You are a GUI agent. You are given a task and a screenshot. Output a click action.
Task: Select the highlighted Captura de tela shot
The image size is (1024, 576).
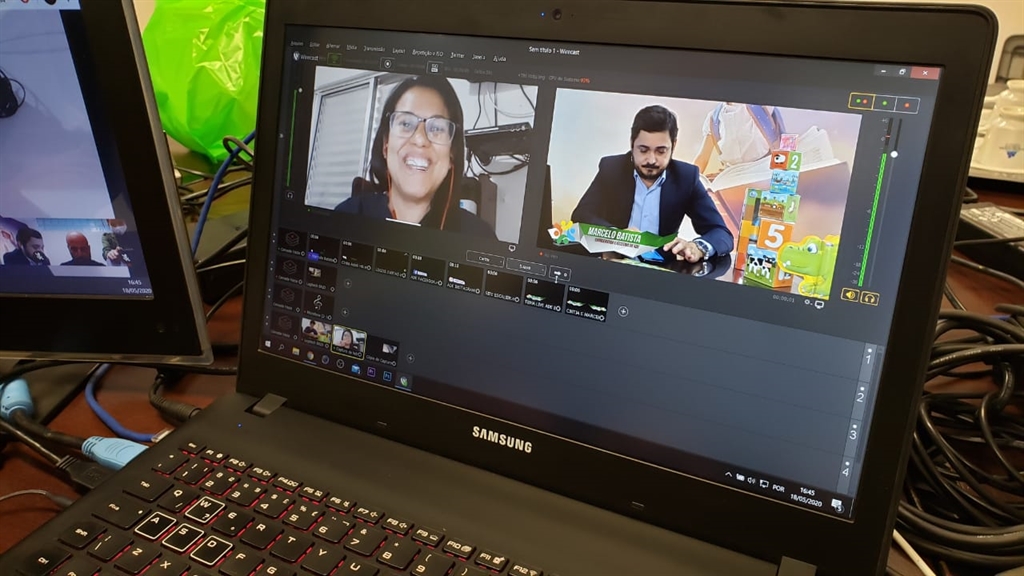(348, 341)
